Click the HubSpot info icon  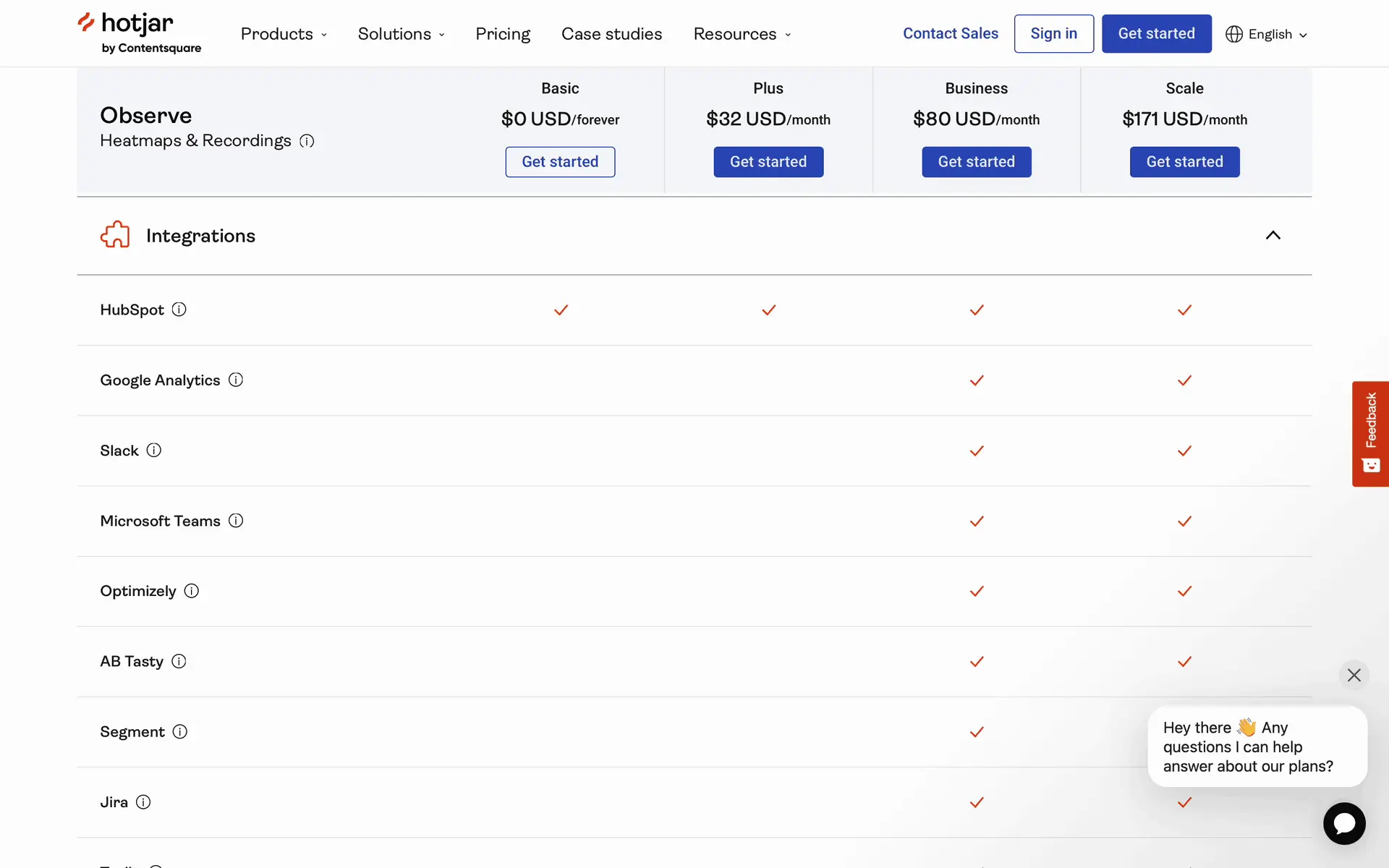coord(179,310)
